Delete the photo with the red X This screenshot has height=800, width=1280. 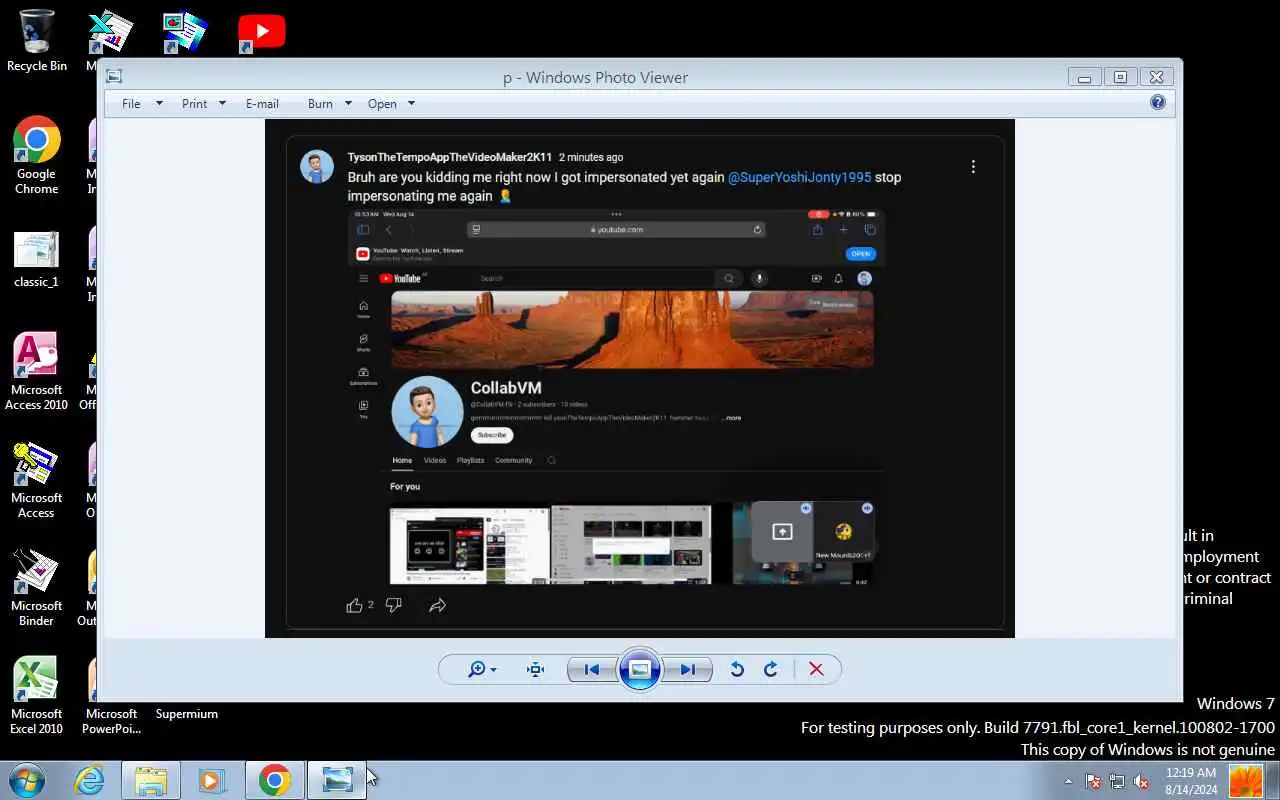(816, 669)
